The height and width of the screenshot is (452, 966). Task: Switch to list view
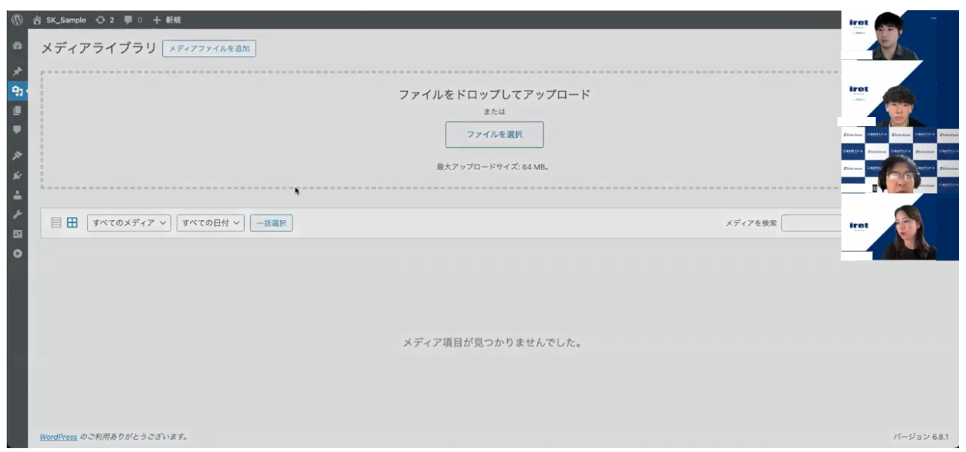(x=56, y=223)
